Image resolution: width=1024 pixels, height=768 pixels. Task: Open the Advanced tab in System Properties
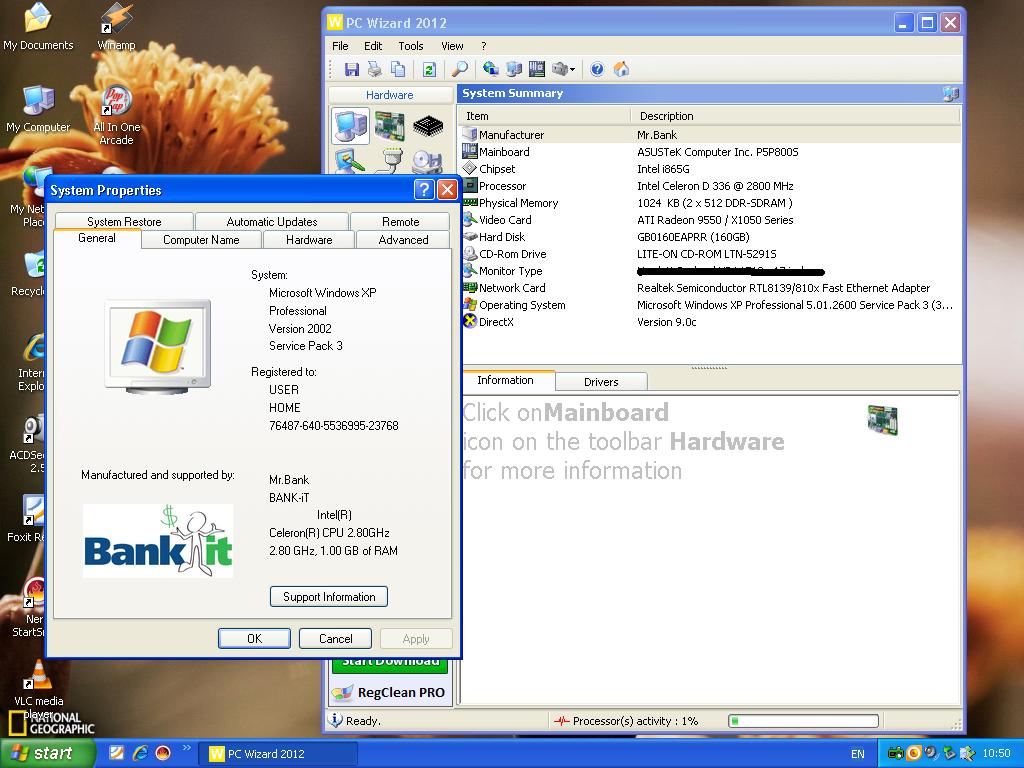click(x=403, y=240)
